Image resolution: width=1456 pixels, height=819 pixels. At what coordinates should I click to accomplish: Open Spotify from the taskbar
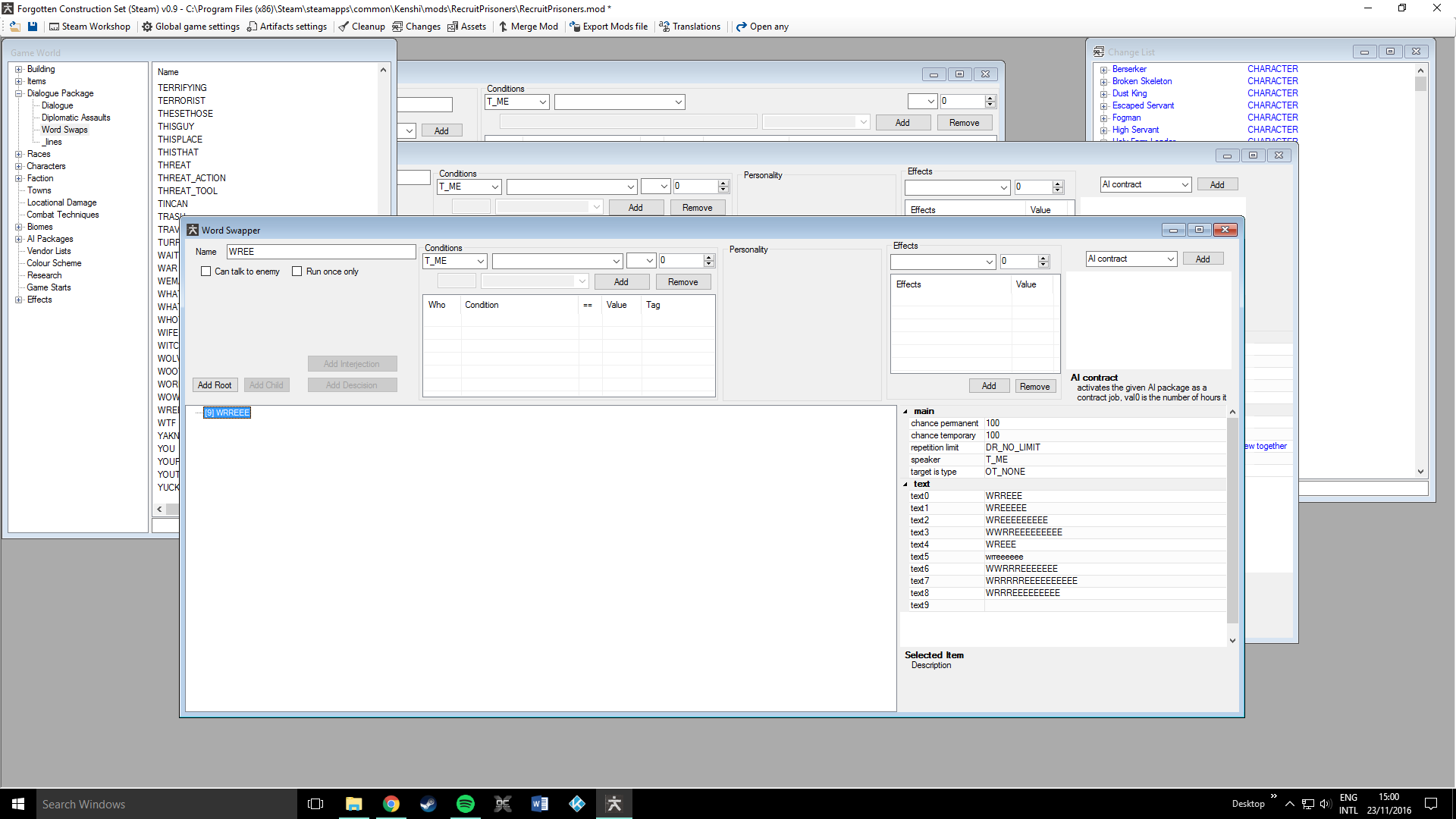[465, 804]
